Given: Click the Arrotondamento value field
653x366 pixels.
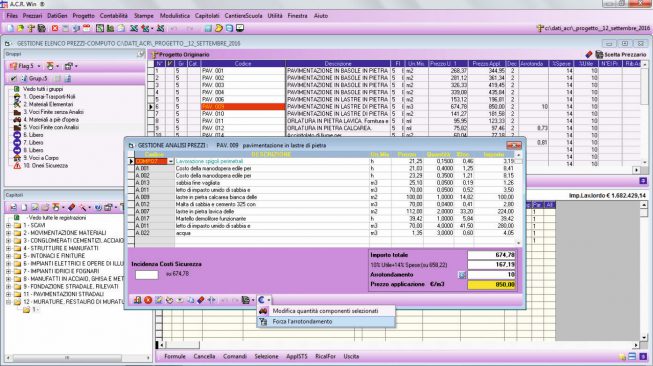Looking at the screenshot, I should pos(492,275).
